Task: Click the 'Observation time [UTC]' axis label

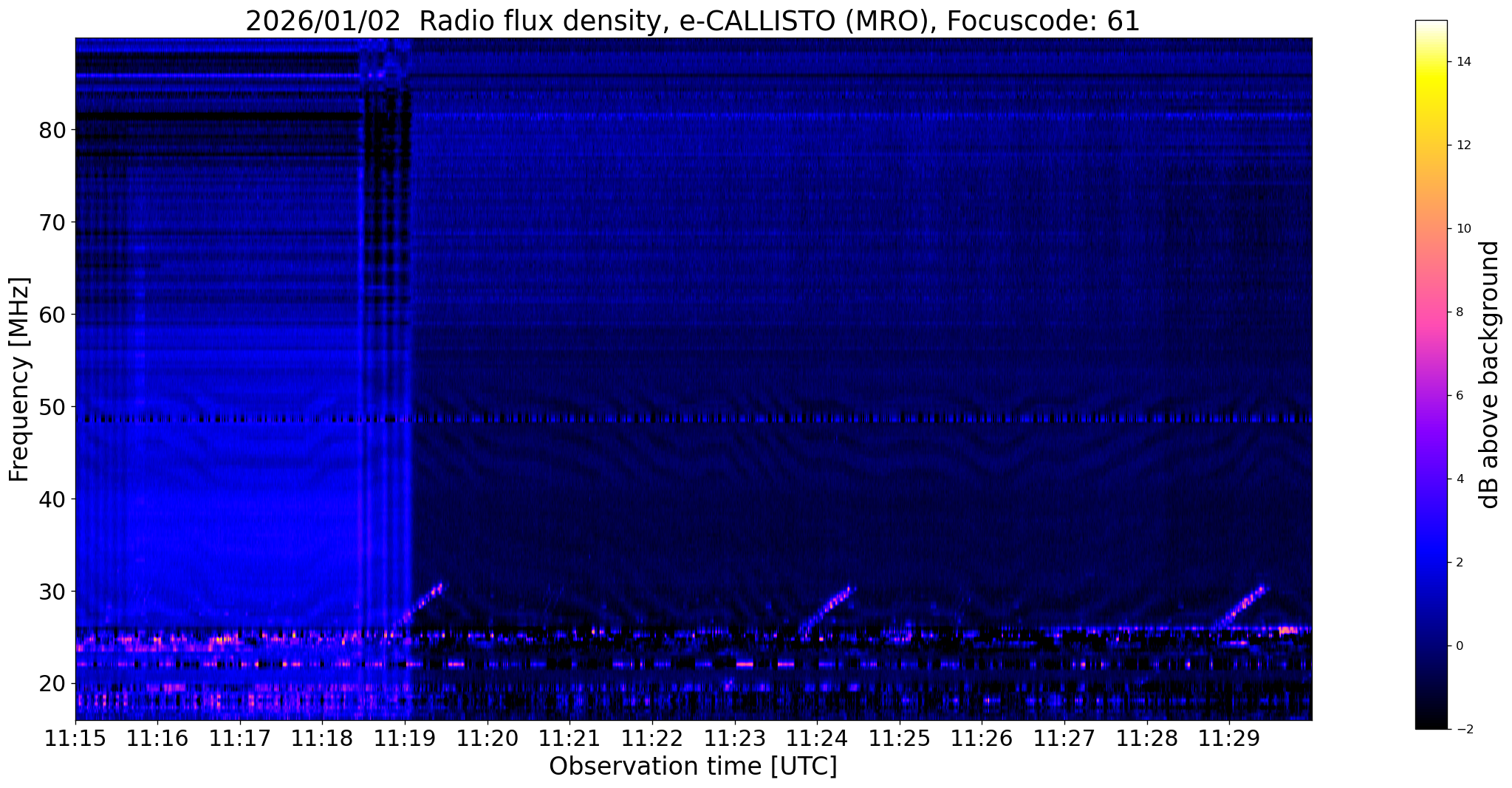Action: point(693,766)
